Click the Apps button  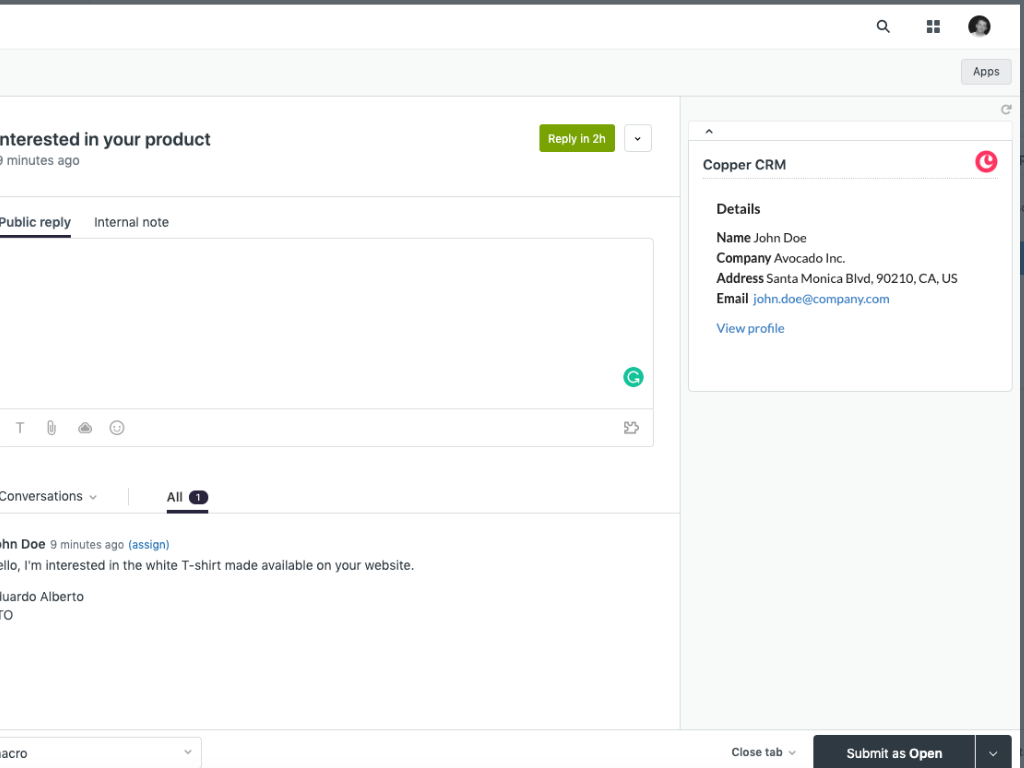[x=986, y=72]
